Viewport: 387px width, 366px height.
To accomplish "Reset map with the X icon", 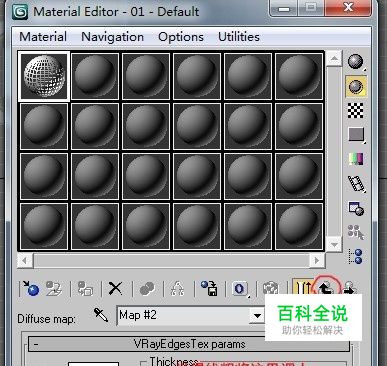I will (116, 288).
